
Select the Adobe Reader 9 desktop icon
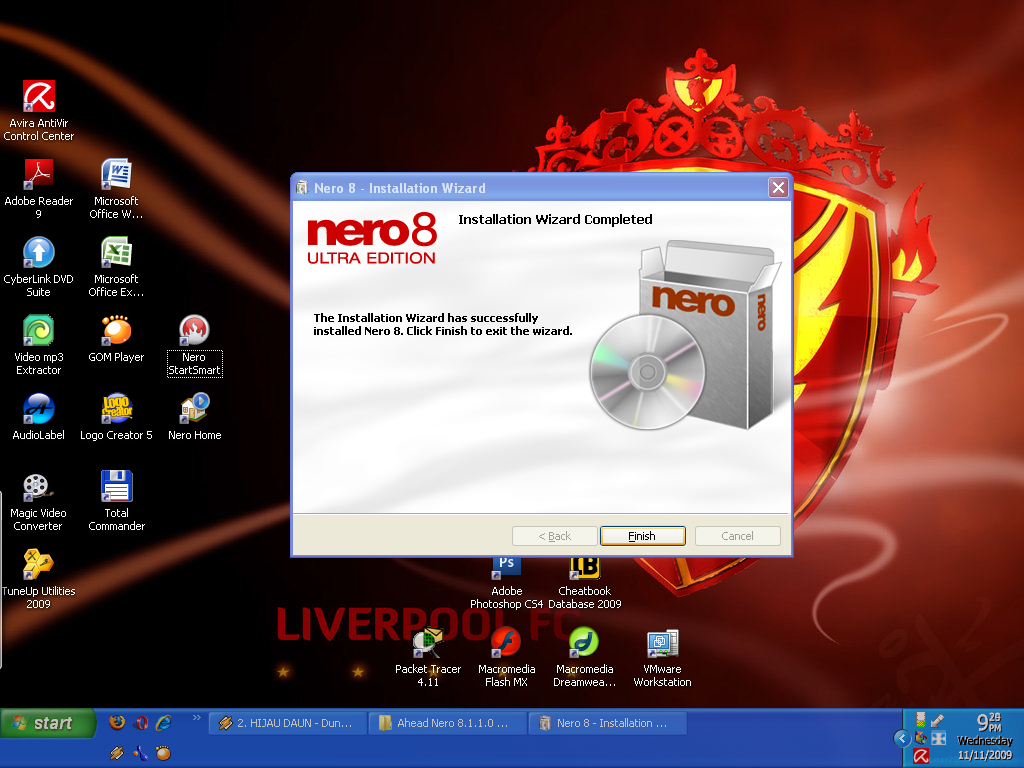point(39,189)
